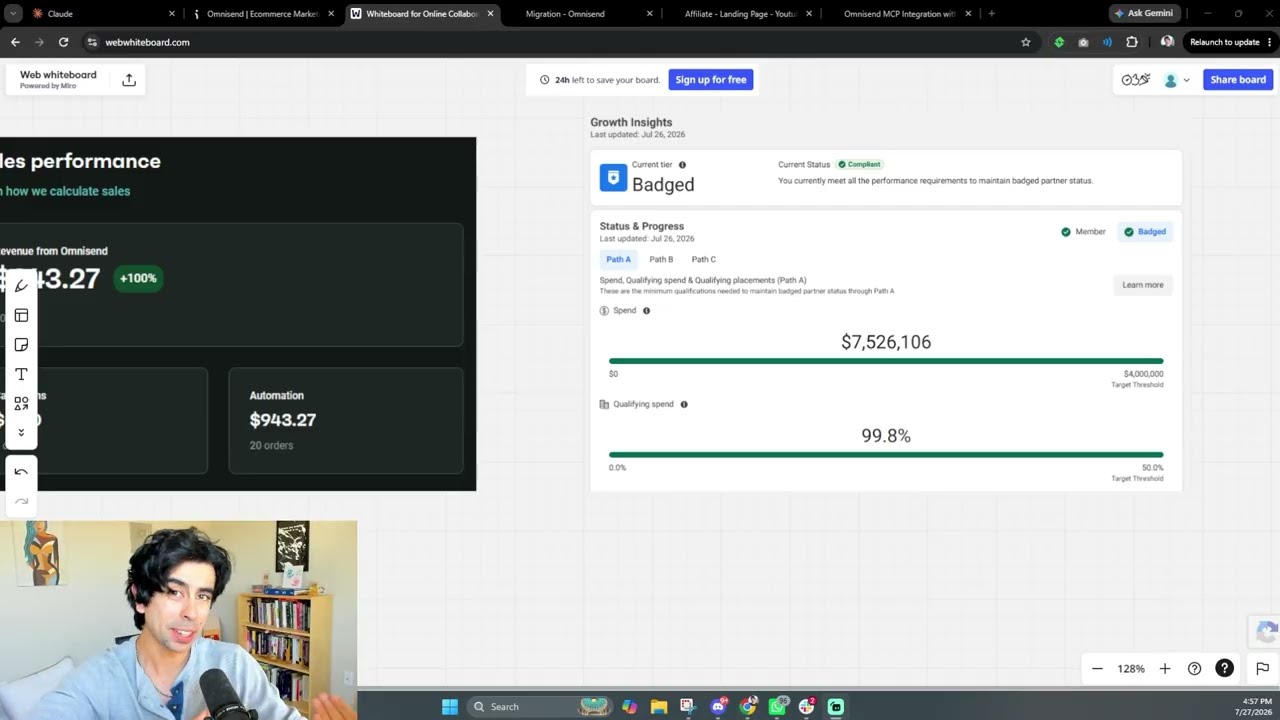Bookmark this page with star icon
The width and height of the screenshot is (1280, 720).
(1025, 42)
